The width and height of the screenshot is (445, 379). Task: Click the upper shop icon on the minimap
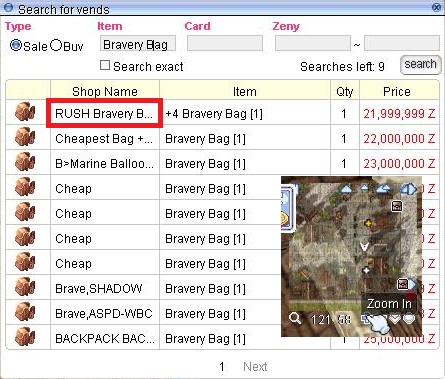[396, 206]
